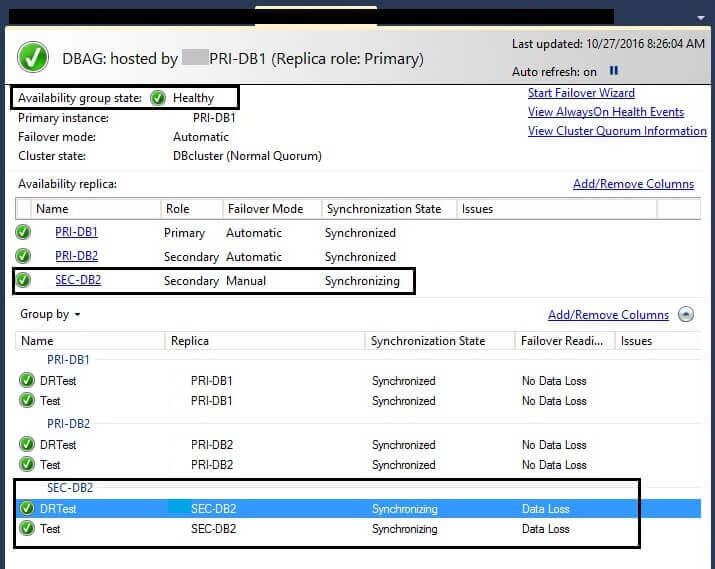The height and width of the screenshot is (569, 715).
Task: Click the PRI-DB1 replica name link
Action: pyautogui.click(x=76, y=232)
